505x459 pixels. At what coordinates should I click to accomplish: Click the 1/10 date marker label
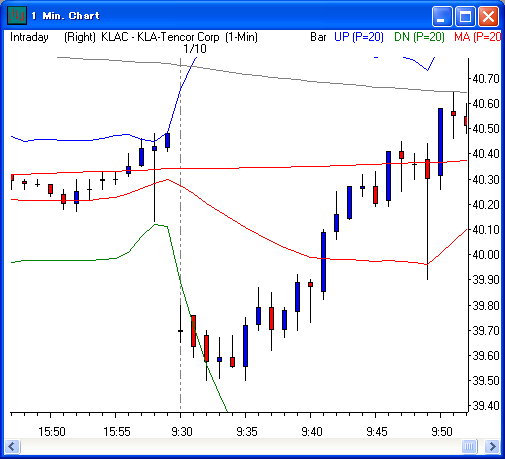(x=195, y=49)
